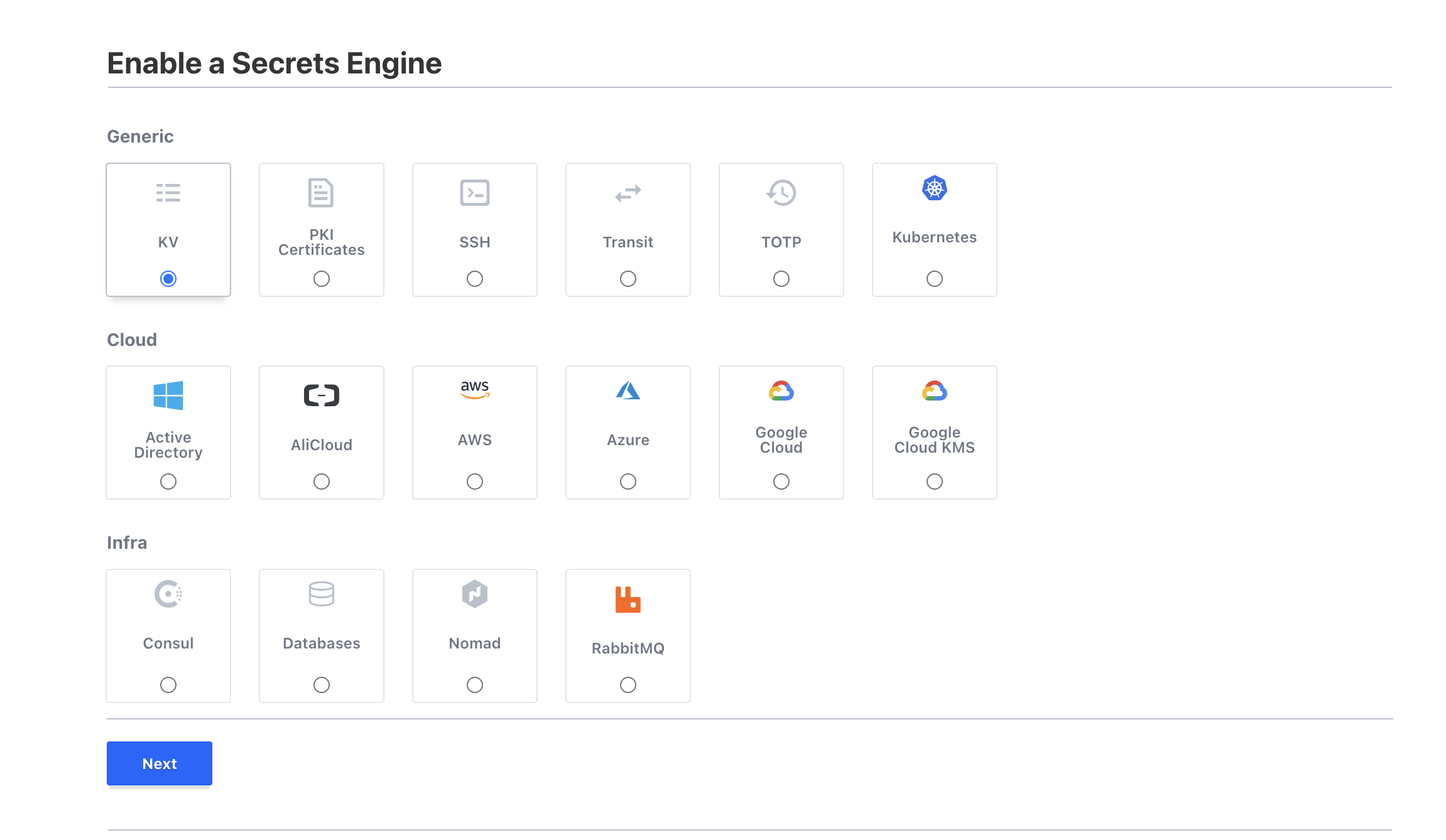Click the Active Directory Windows logo
The height and width of the screenshot is (840, 1446).
pyautogui.click(x=168, y=396)
